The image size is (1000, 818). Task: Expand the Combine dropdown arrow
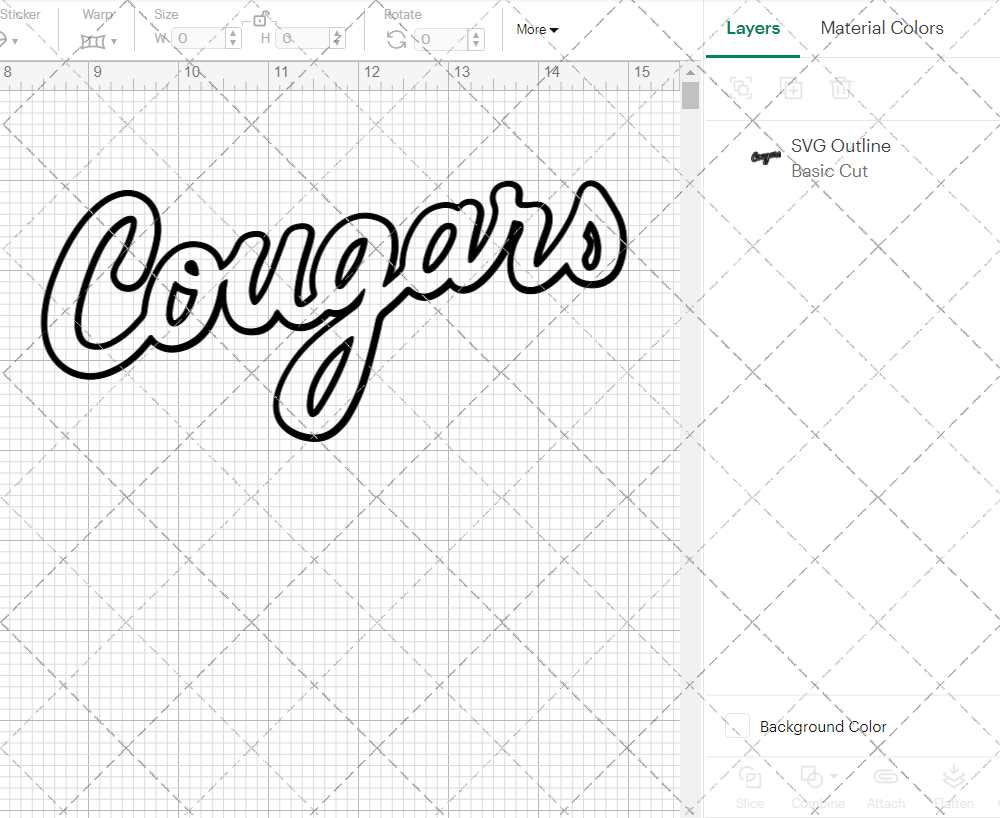tap(834, 776)
